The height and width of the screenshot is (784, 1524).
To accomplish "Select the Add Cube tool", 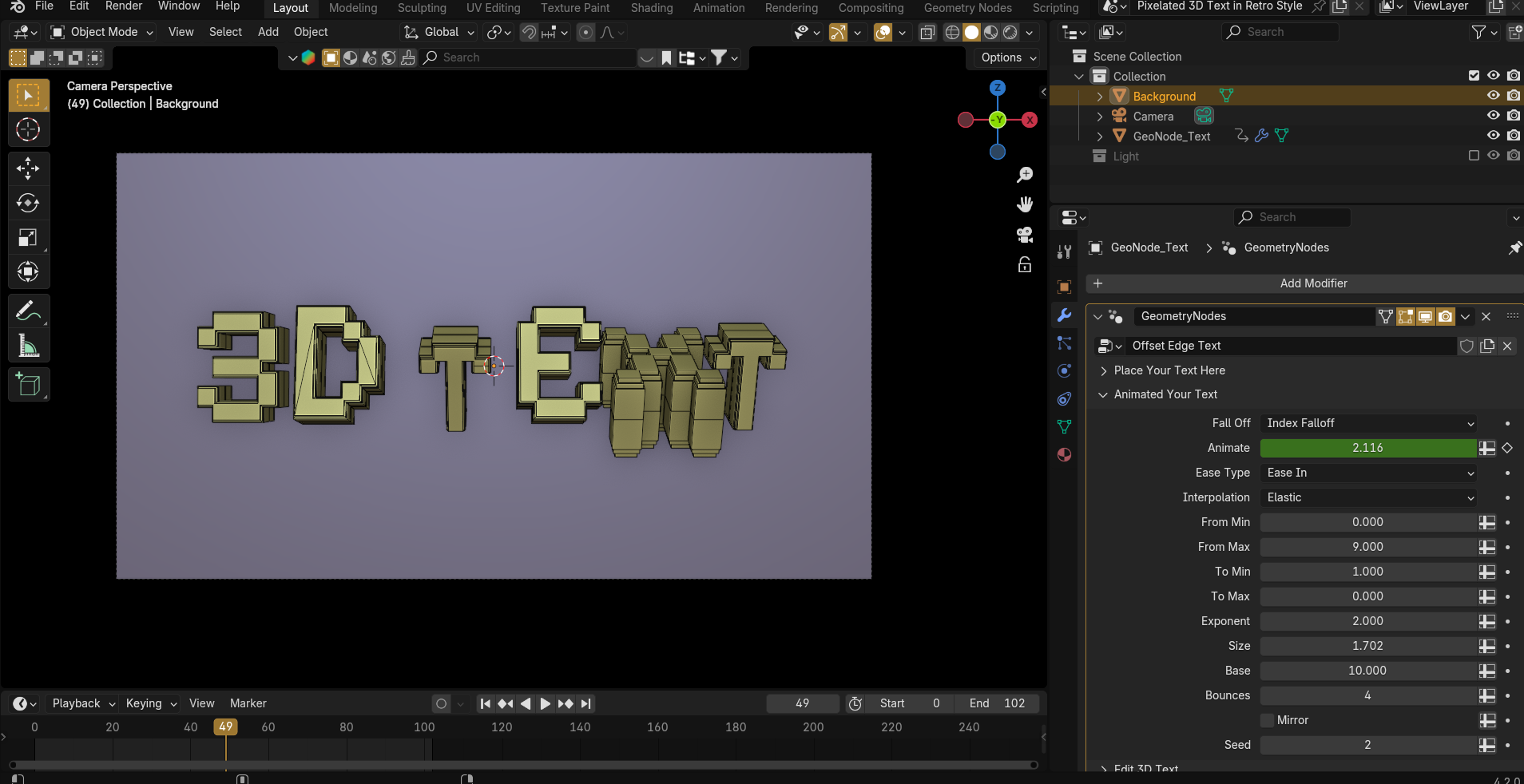I will 28,385.
